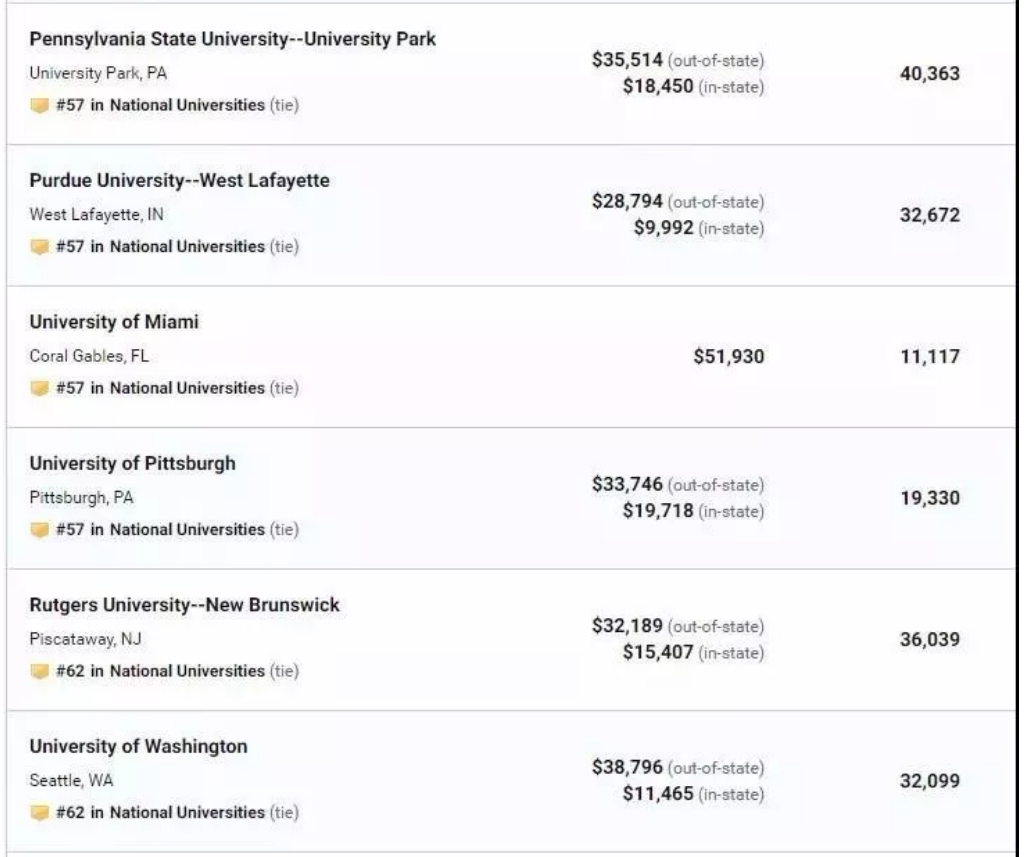
Task: Click the badge icon beside University of Washington's ranking
Action: pyautogui.click(x=39, y=812)
